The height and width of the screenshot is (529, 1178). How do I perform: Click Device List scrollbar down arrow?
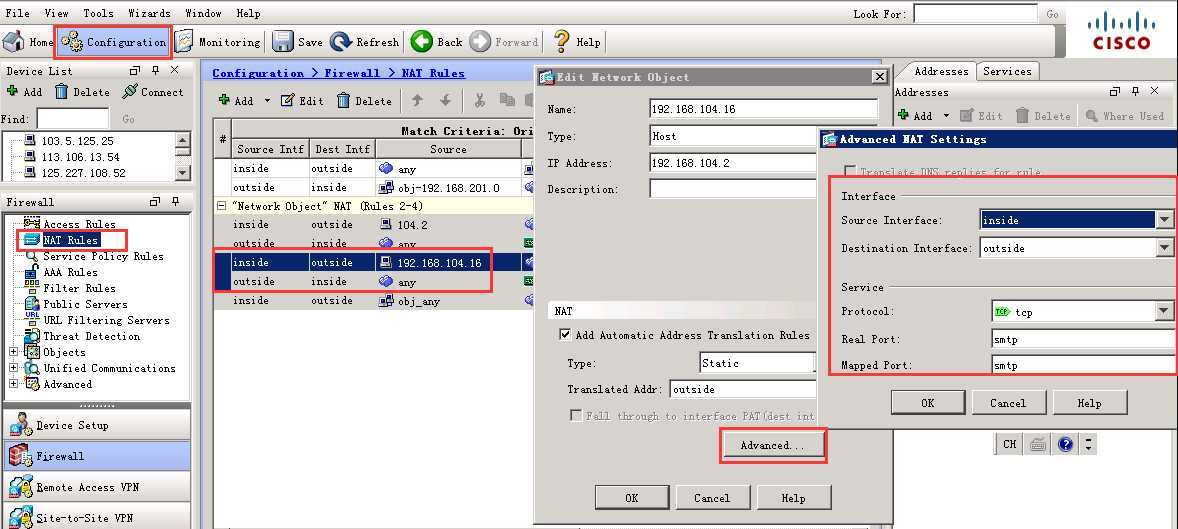tap(183, 173)
